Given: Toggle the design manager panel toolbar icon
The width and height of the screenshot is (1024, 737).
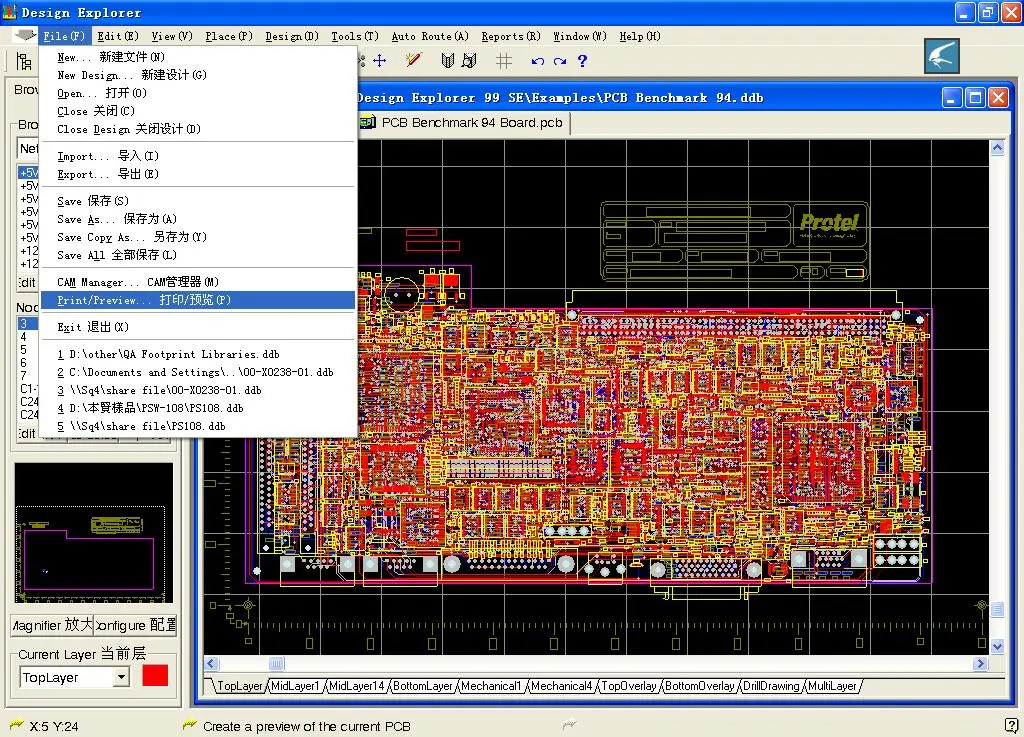Looking at the screenshot, I should tap(24, 61).
